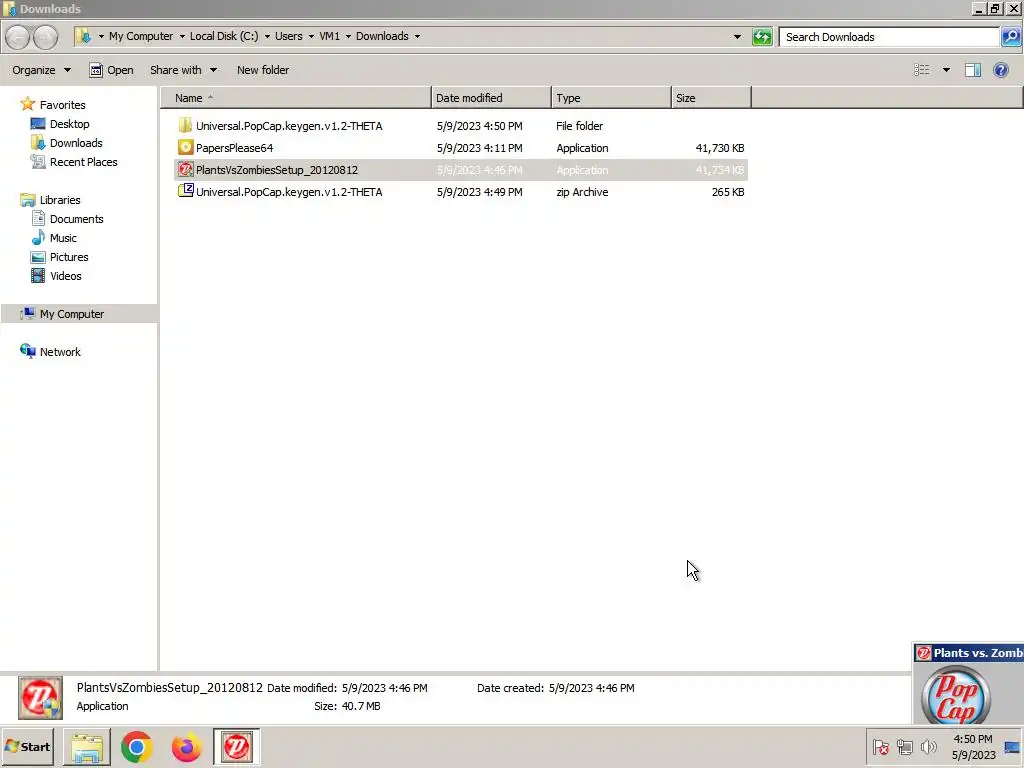Click the New folder button
Viewport: 1024px width, 768px height.
coord(263,70)
